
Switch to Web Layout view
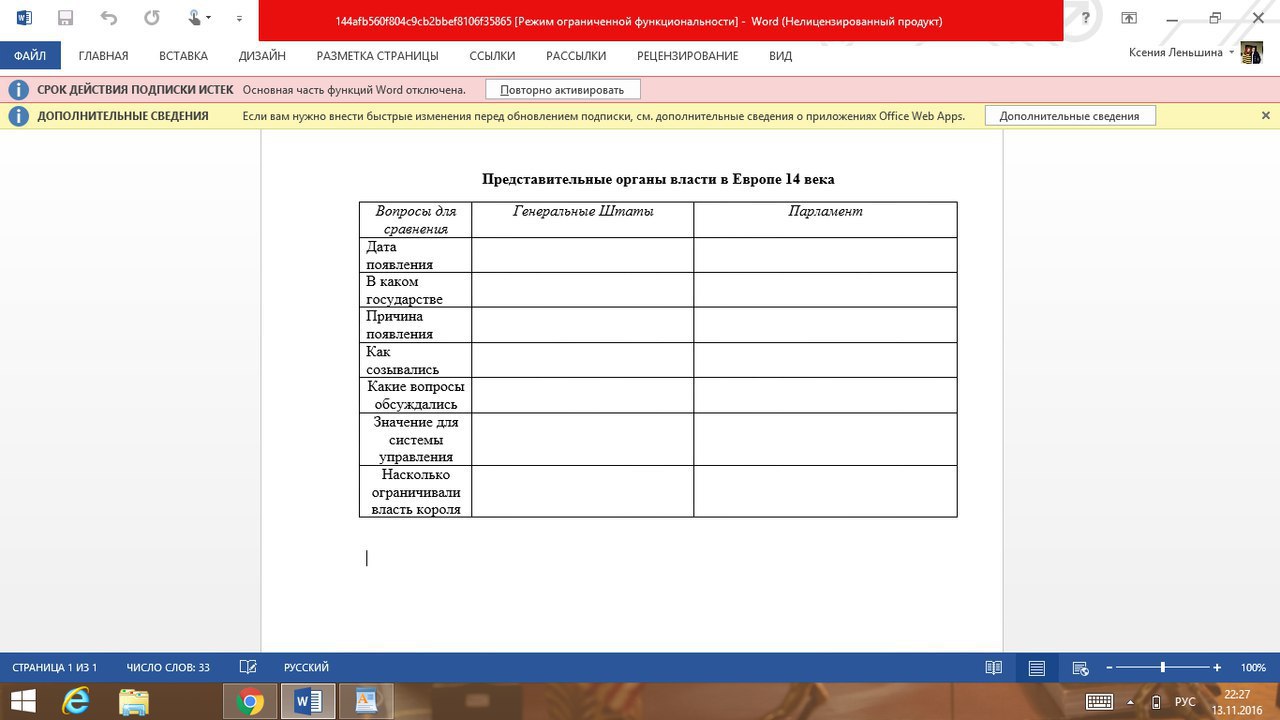tap(1080, 667)
